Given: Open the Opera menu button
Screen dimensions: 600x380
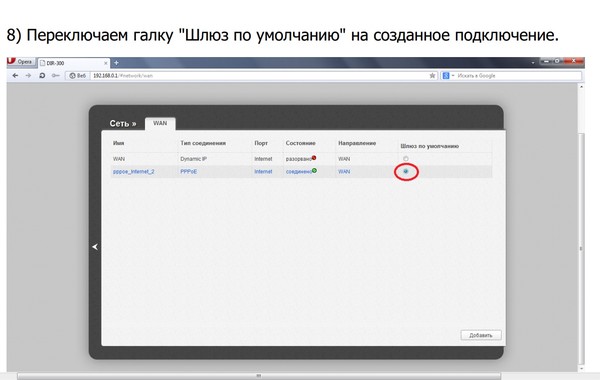Looking at the screenshot, I should point(21,62).
